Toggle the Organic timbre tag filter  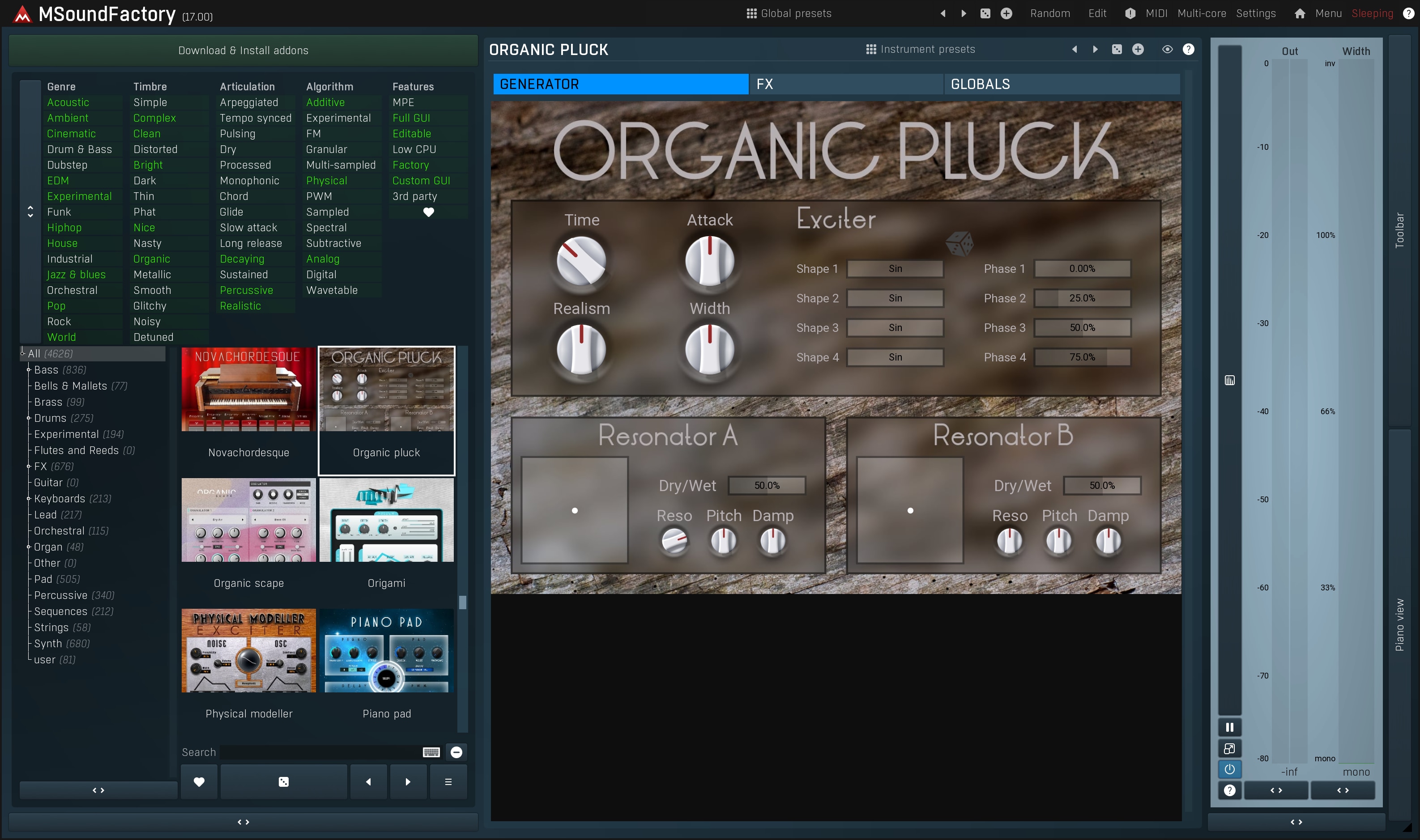(x=152, y=259)
